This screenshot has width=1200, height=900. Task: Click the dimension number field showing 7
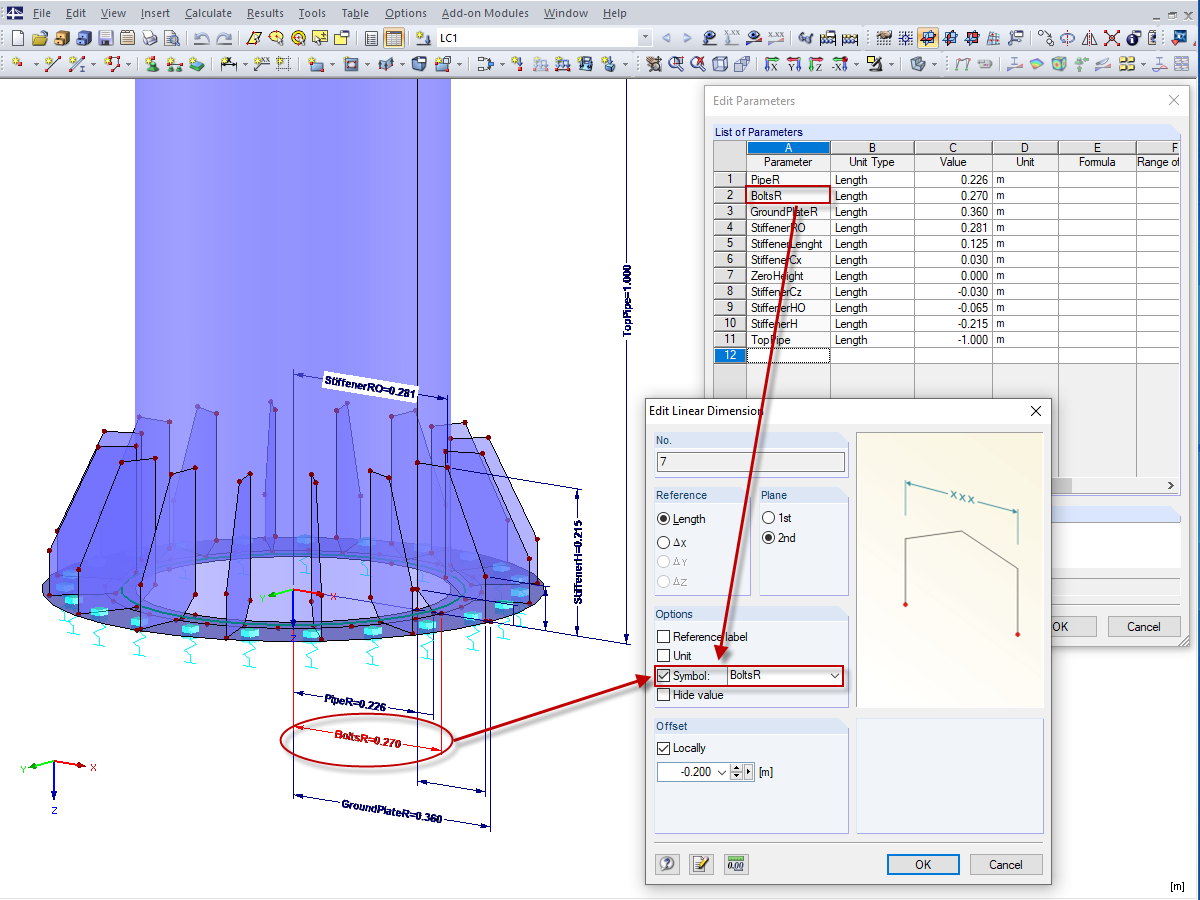(751, 462)
